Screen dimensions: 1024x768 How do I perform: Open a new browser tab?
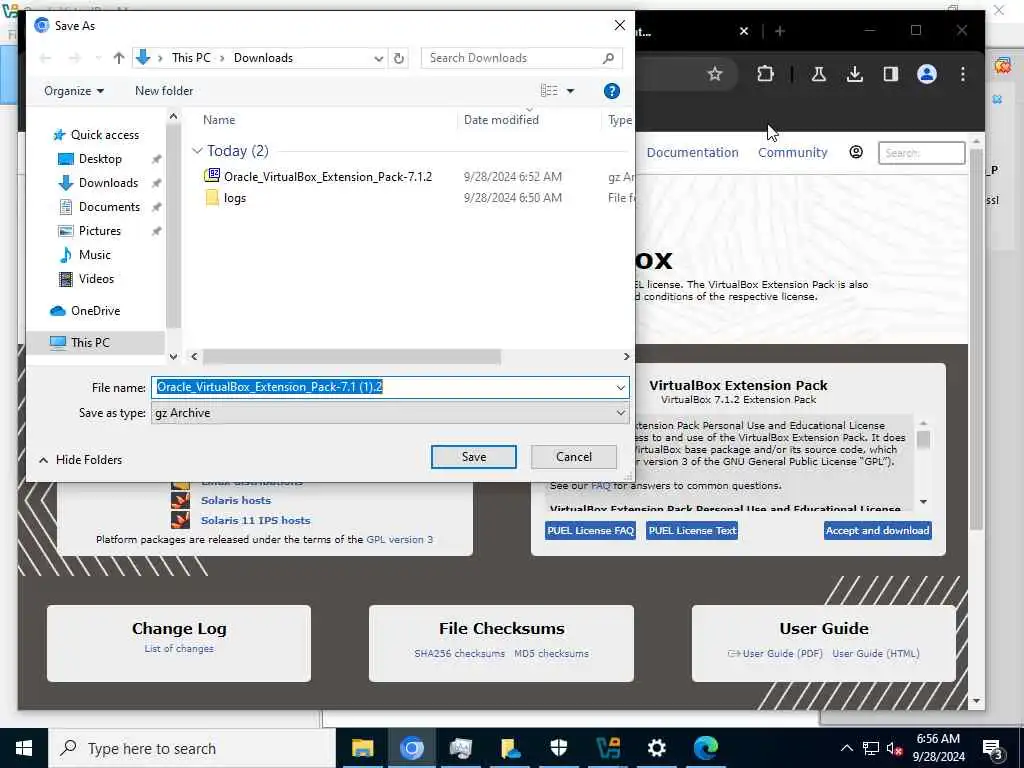point(780,31)
